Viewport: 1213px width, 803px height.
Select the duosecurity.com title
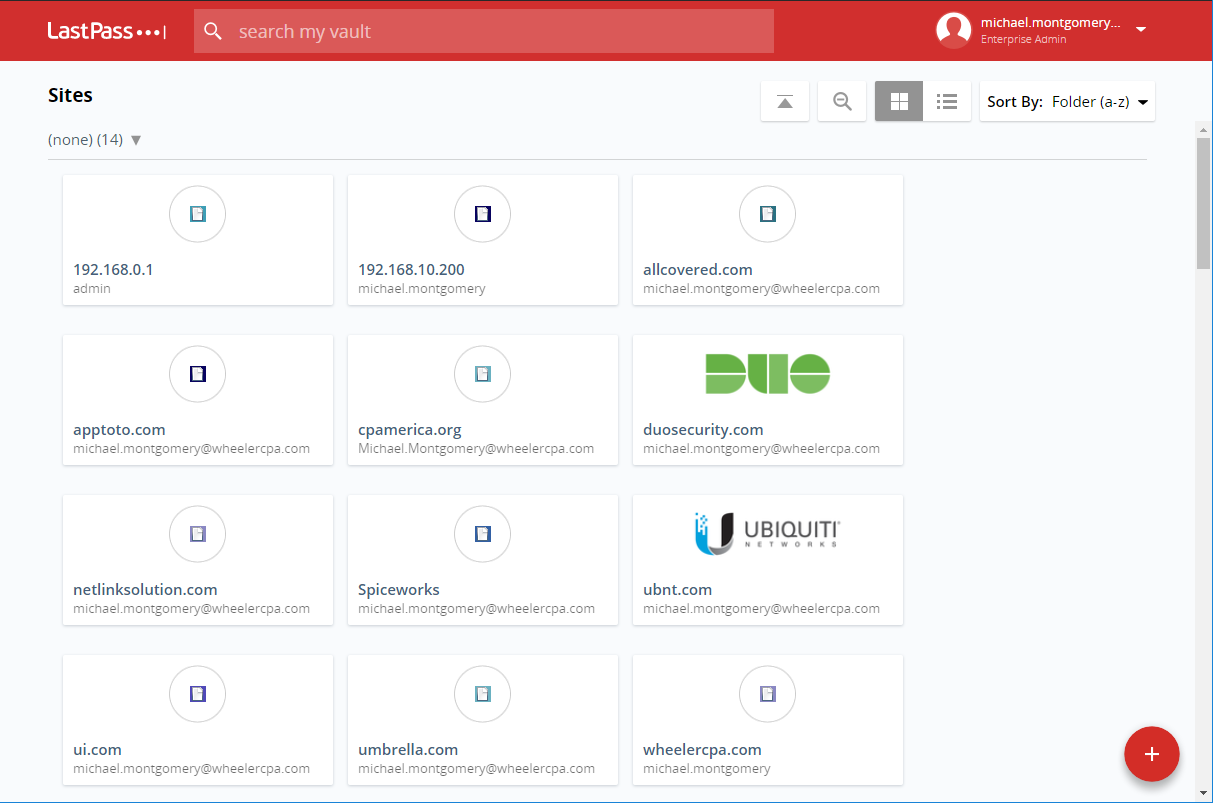click(x=703, y=430)
